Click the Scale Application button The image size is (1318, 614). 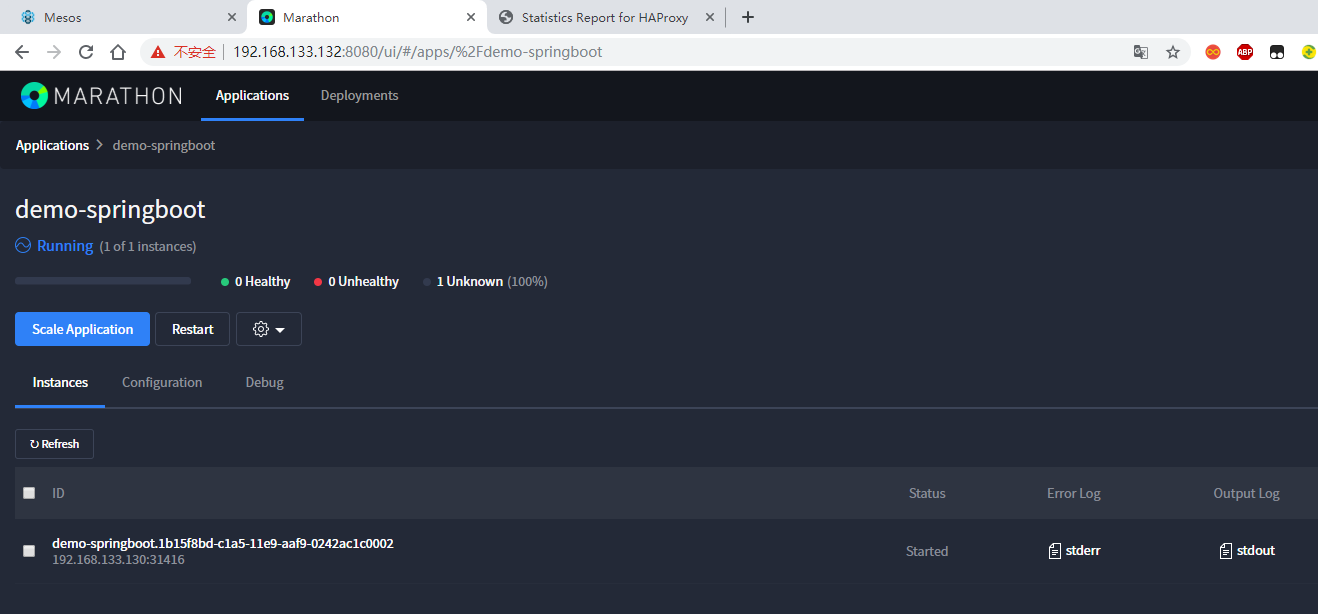(x=82, y=329)
